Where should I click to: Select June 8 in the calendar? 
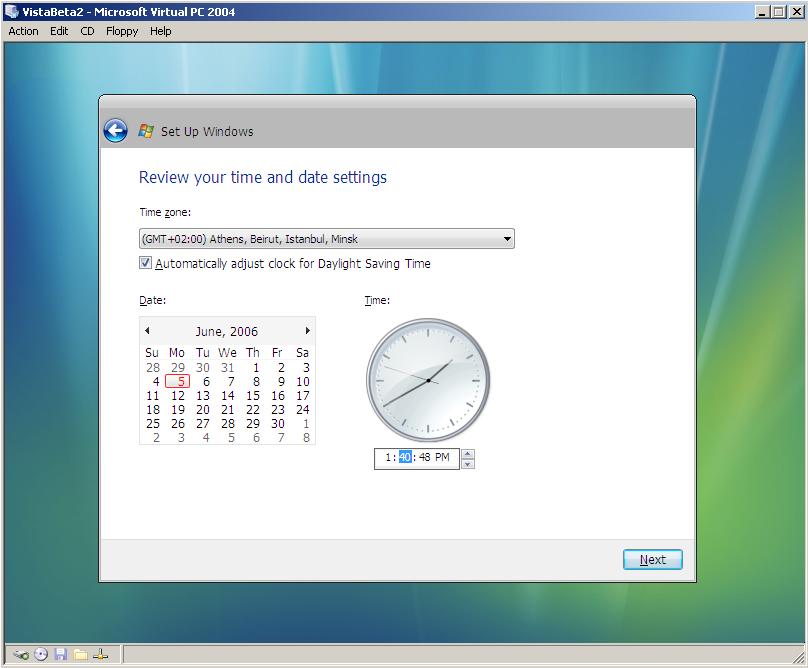(x=256, y=381)
